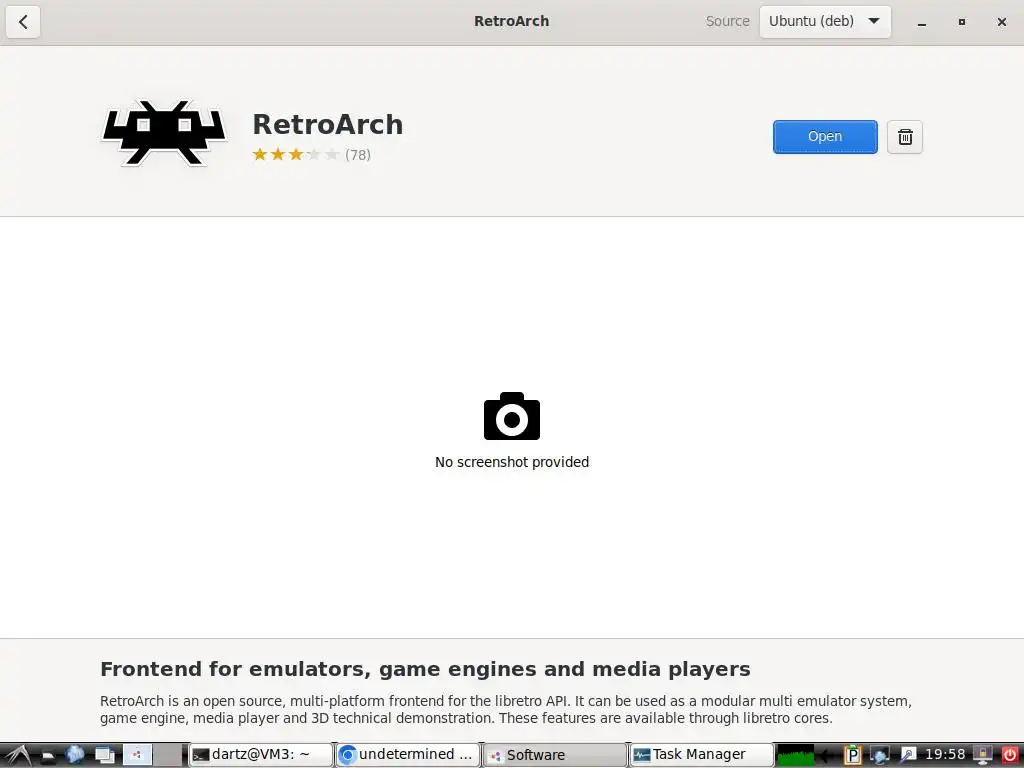Open the Source dropdown showing Ubuntu (deb)
Image resolution: width=1024 pixels, height=768 pixels.
click(x=825, y=22)
